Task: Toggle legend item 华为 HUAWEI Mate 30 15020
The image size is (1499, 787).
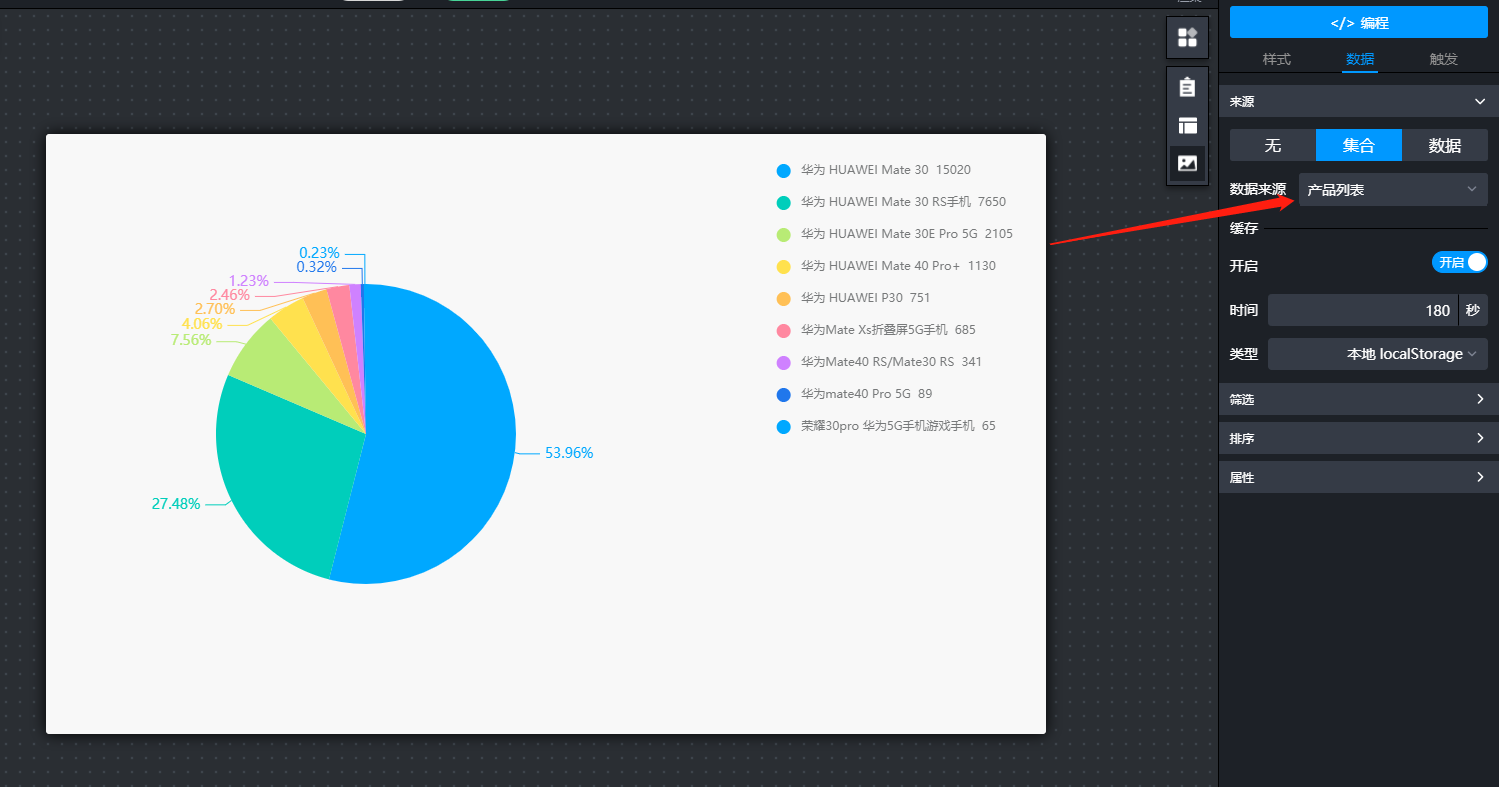Action: click(x=874, y=170)
